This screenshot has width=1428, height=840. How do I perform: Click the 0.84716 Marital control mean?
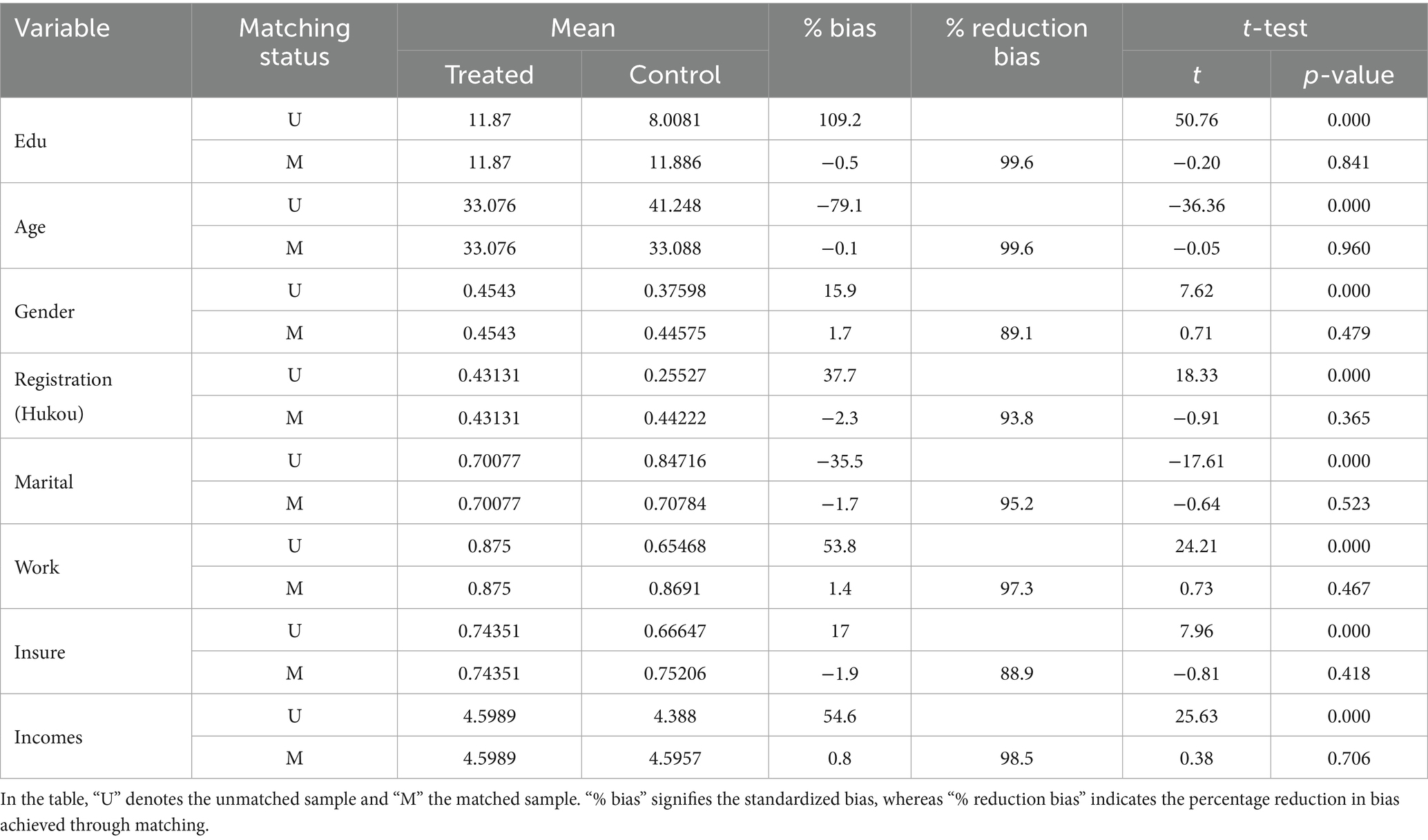pos(675,461)
